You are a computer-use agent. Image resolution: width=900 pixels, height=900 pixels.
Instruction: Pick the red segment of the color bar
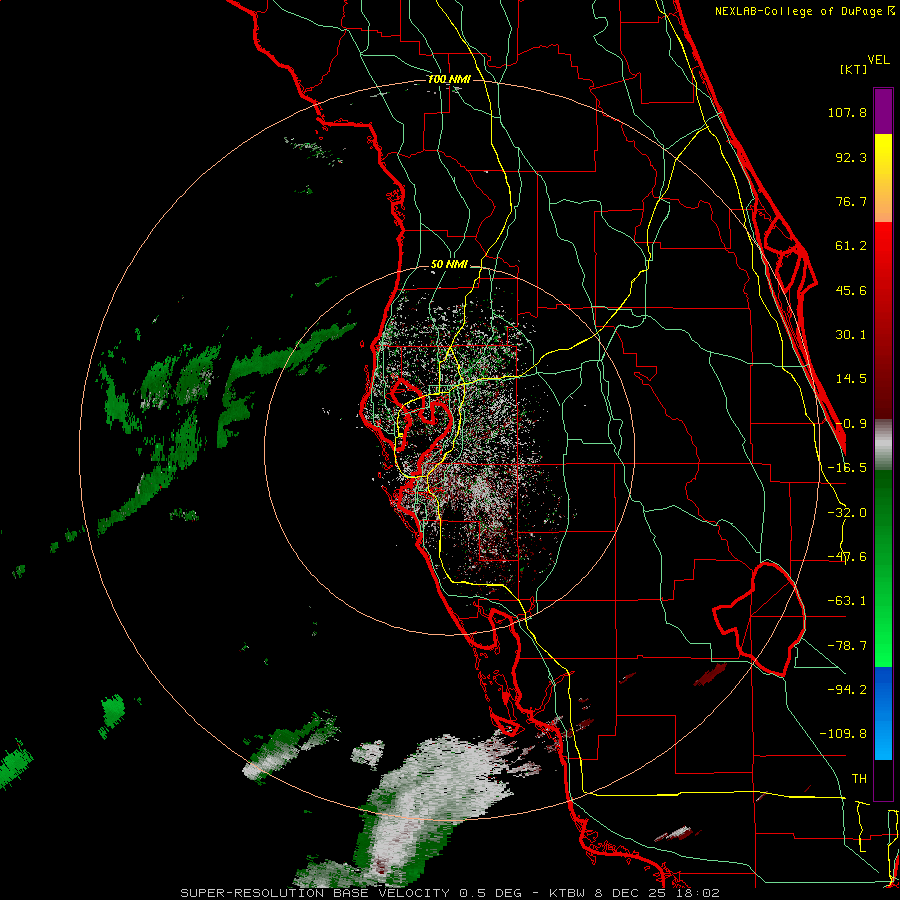click(883, 320)
